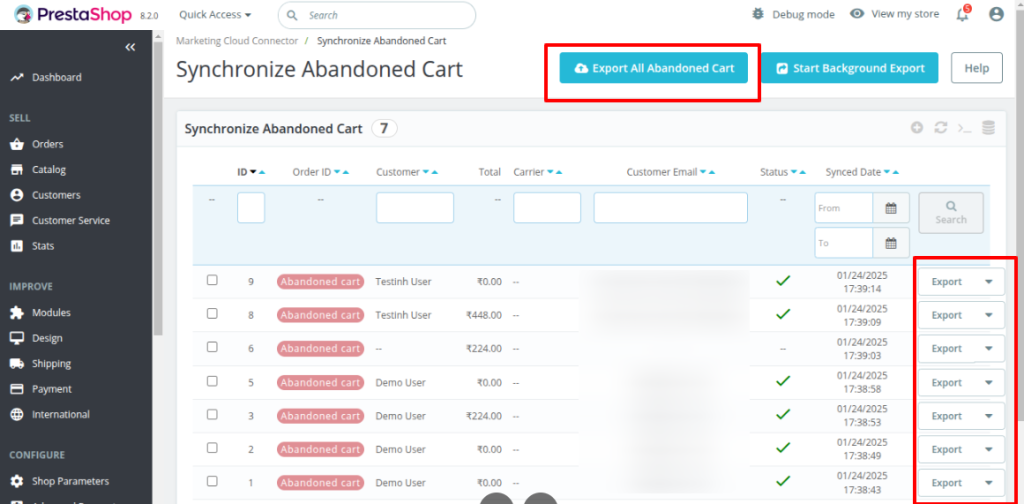
Task: Click the Carrier filter input field
Action: pos(547,208)
